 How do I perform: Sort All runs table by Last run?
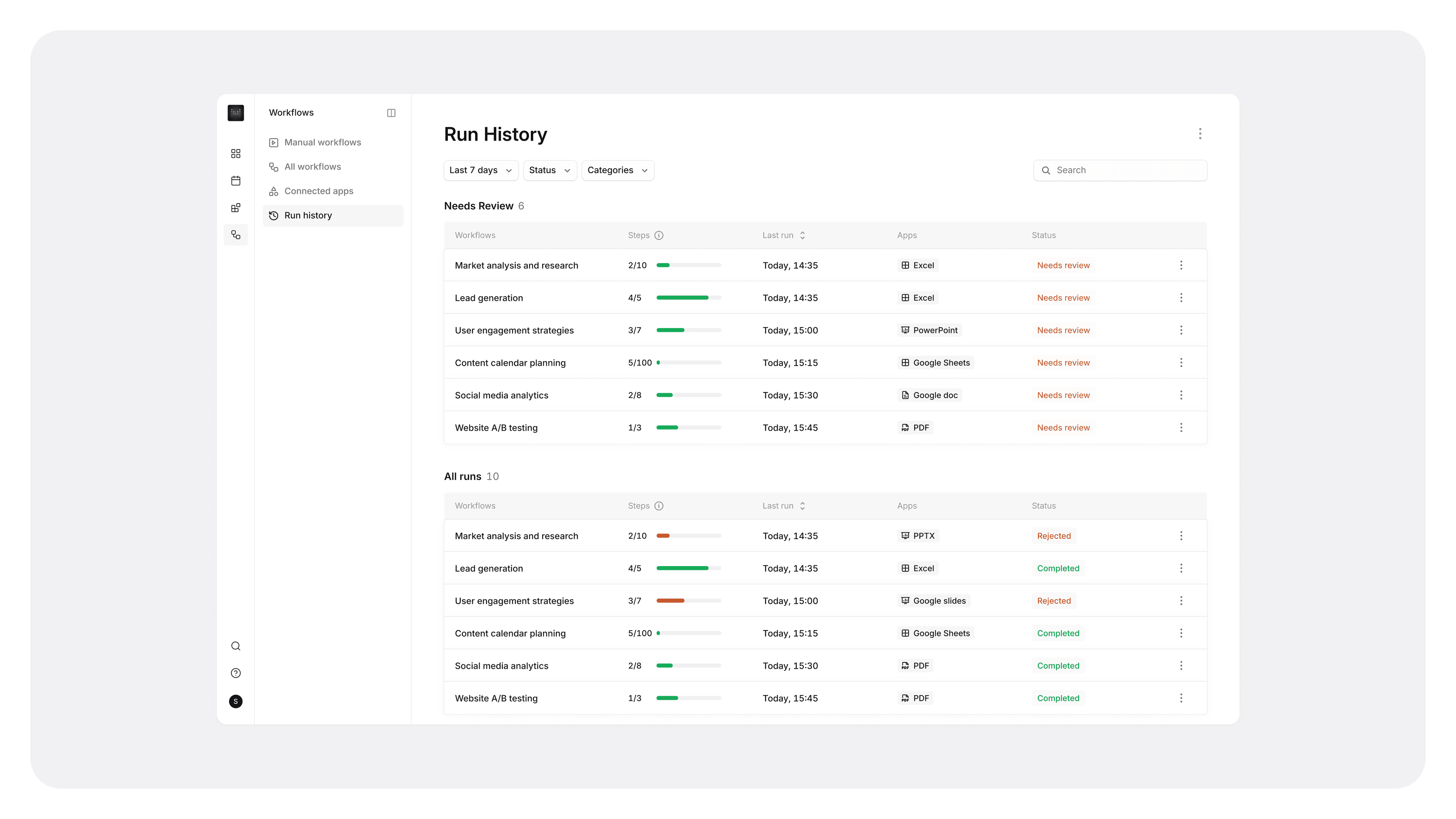coord(802,506)
